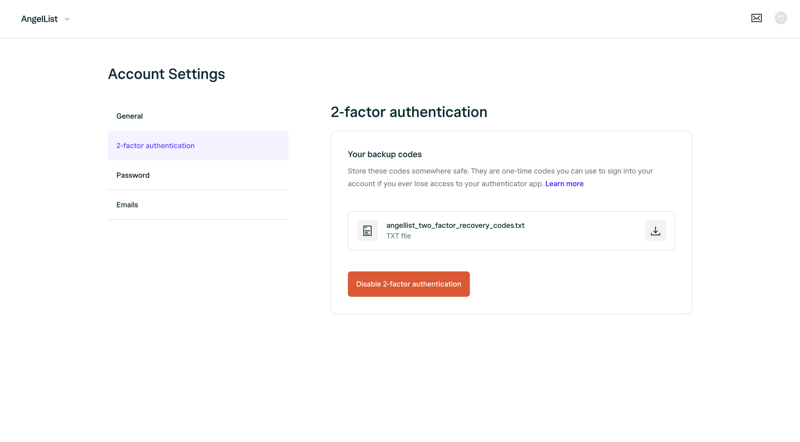The height and width of the screenshot is (442, 800).
Task: Open the AngelList logo menu
Action: tap(39, 19)
